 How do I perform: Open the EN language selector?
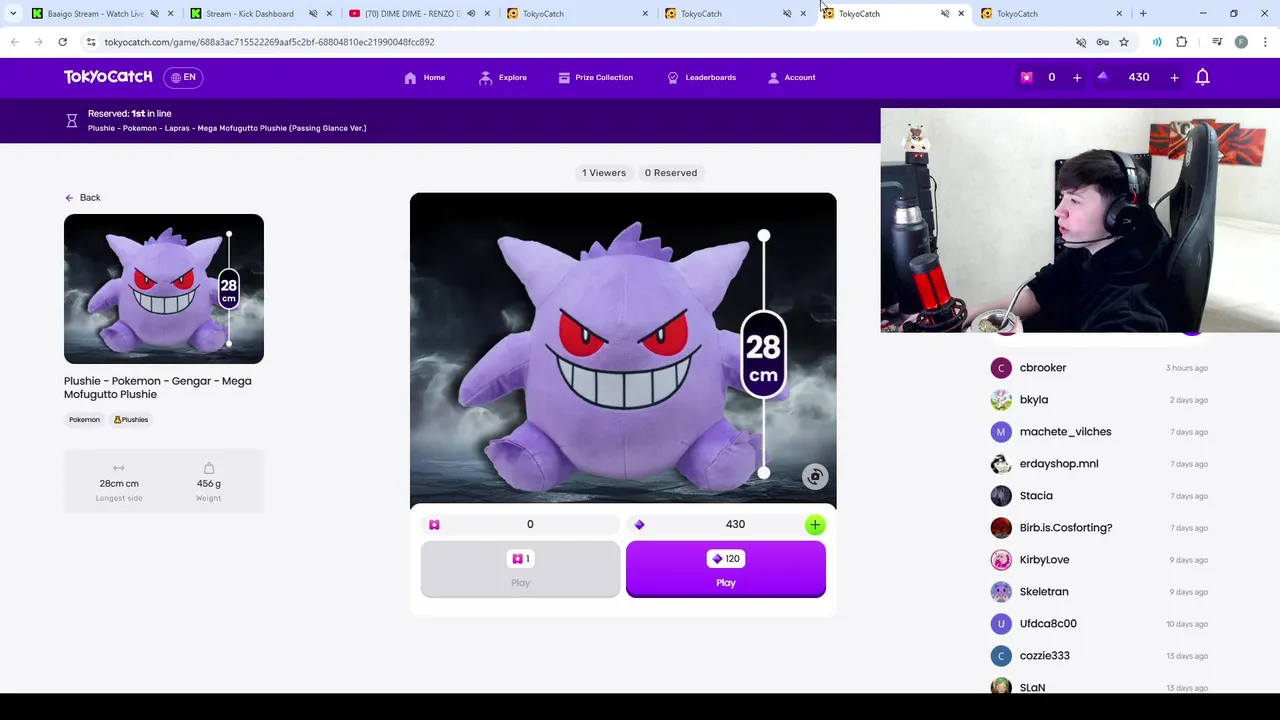click(183, 77)
